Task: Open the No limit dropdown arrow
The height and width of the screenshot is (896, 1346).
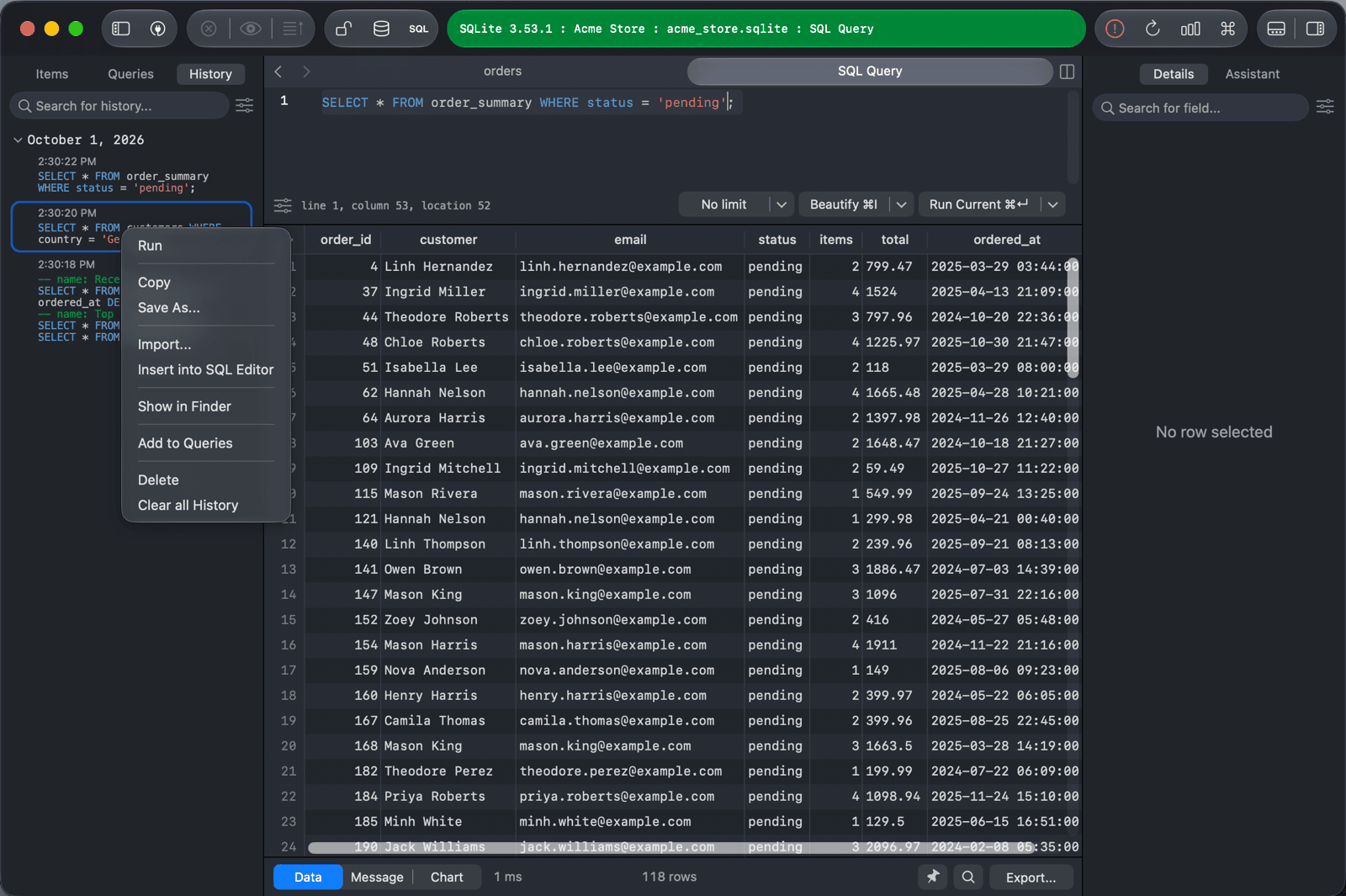Action: point(782,204)
